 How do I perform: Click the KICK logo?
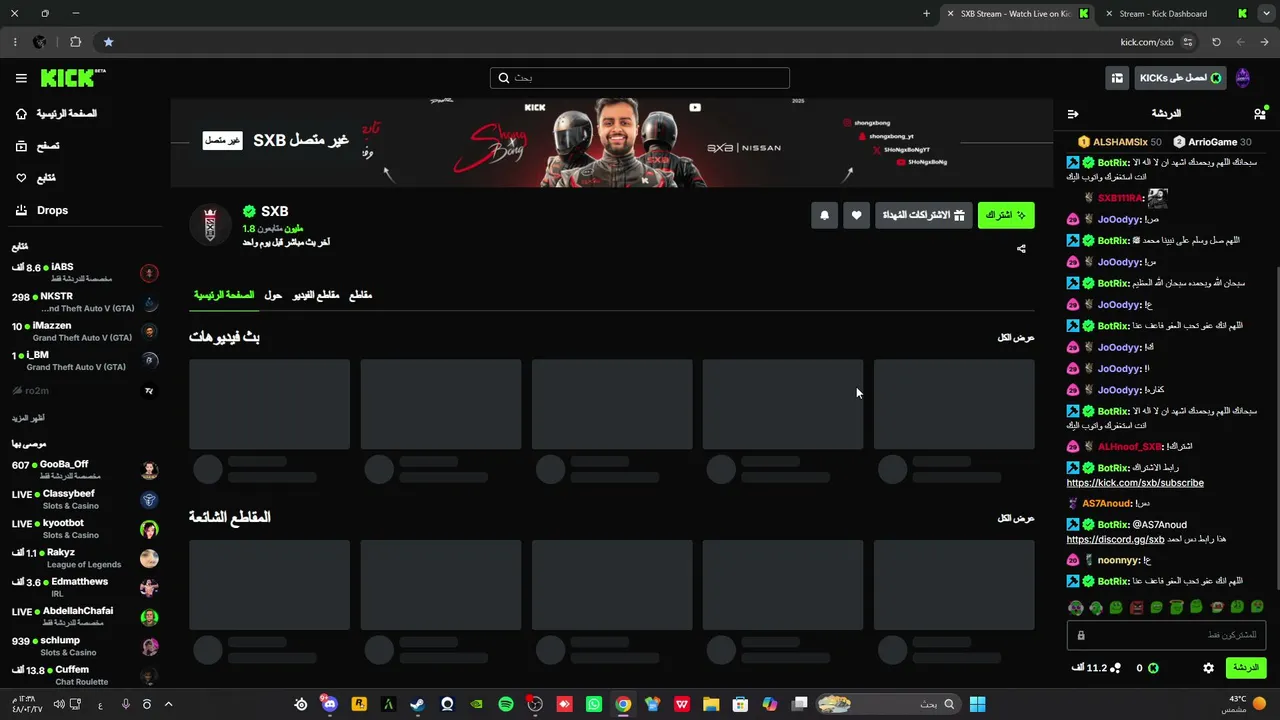(x=72, y=78)
